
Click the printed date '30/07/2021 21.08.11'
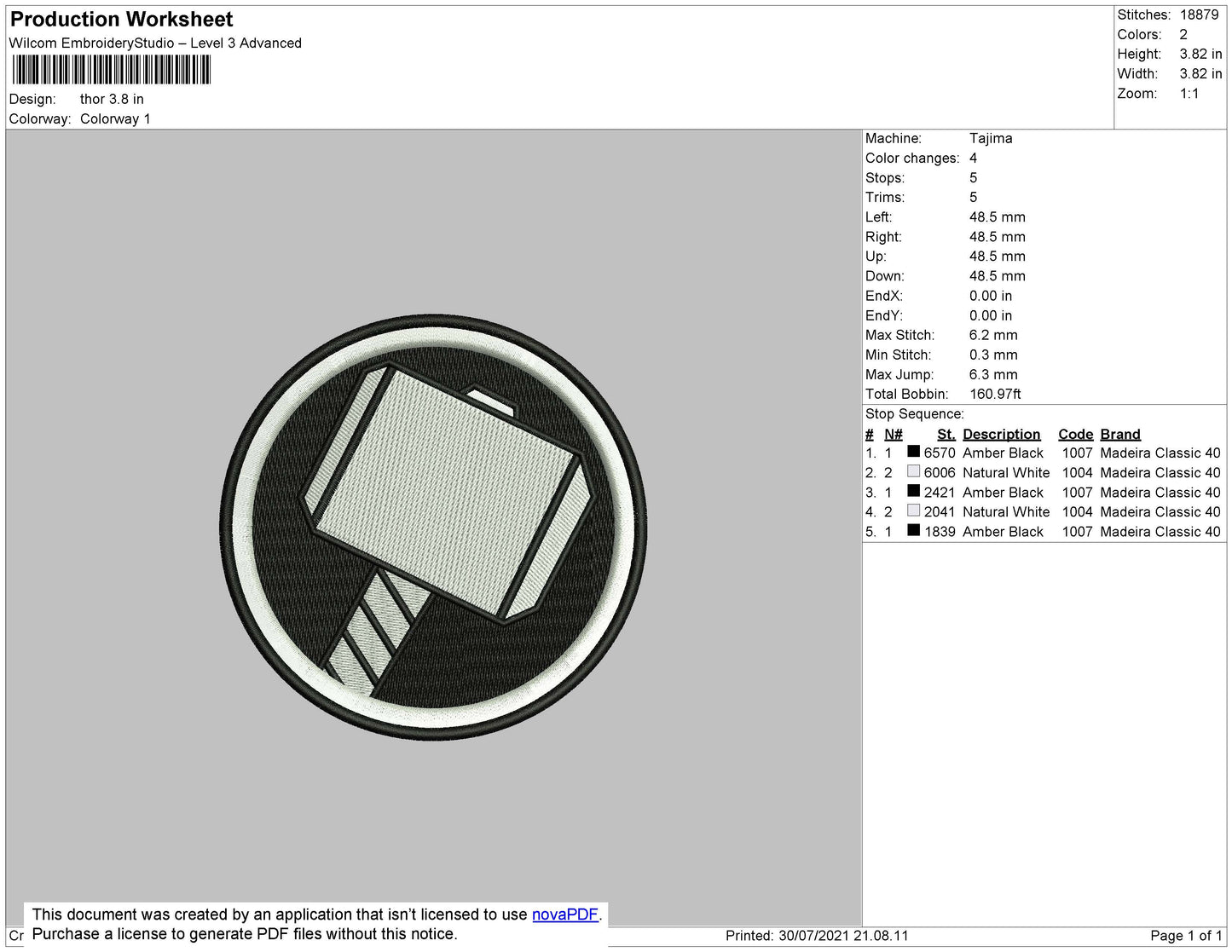tap(843, 935)
